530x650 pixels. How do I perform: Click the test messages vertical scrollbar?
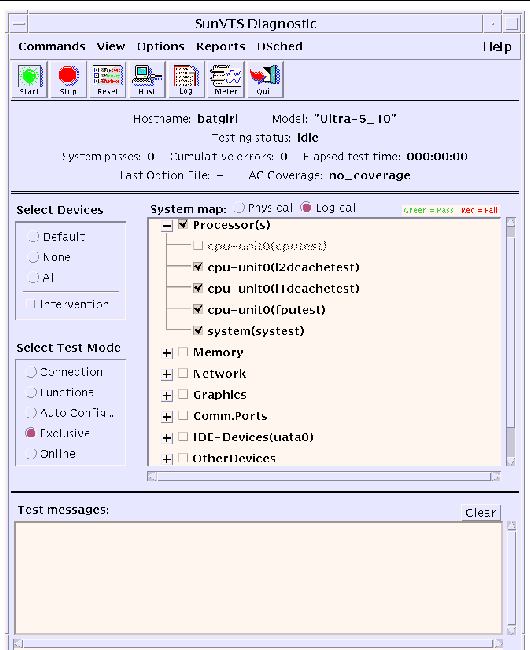click(511, 578)
